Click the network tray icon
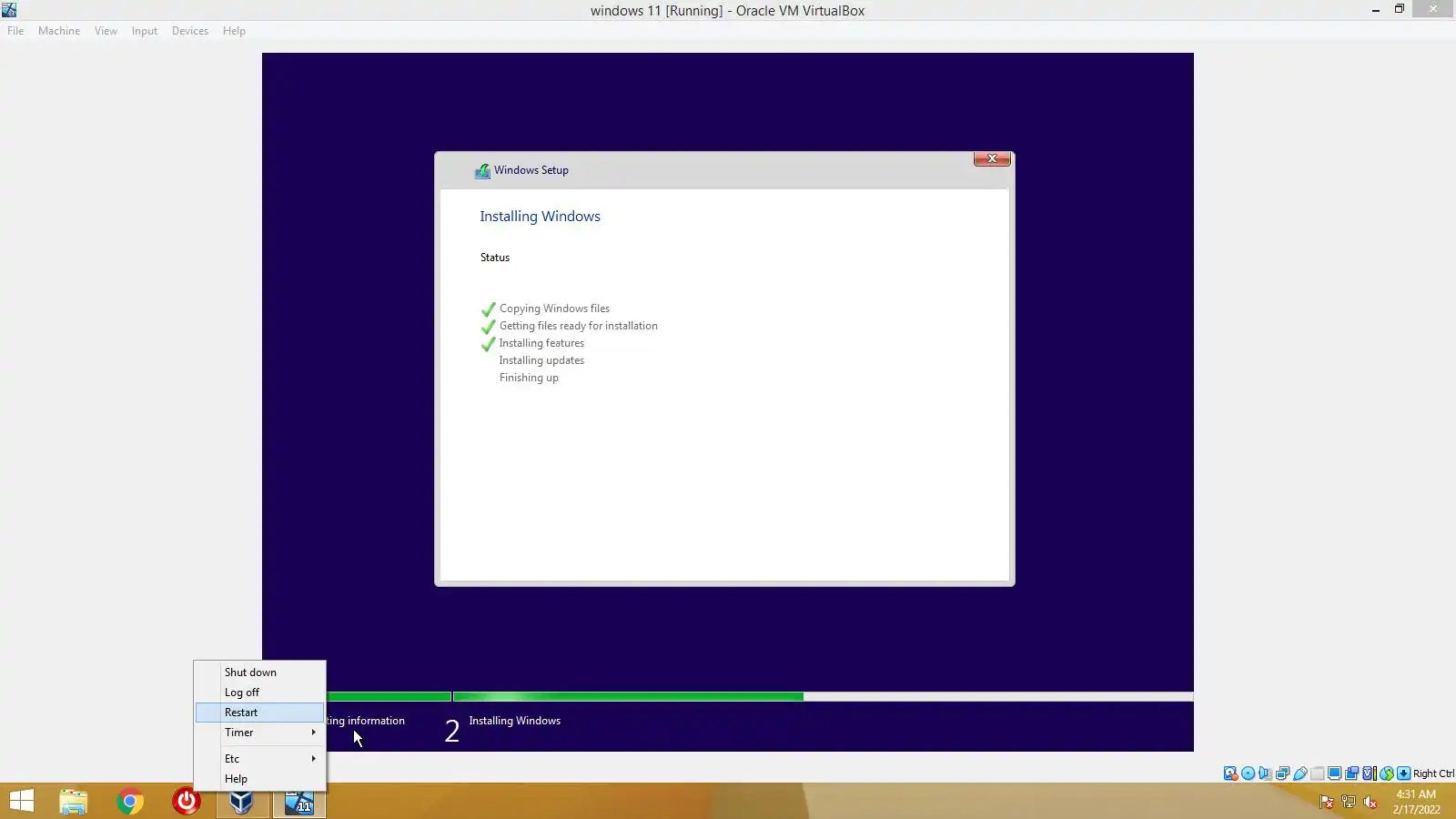This screenshot has height=819, width=1456. 1349,802
